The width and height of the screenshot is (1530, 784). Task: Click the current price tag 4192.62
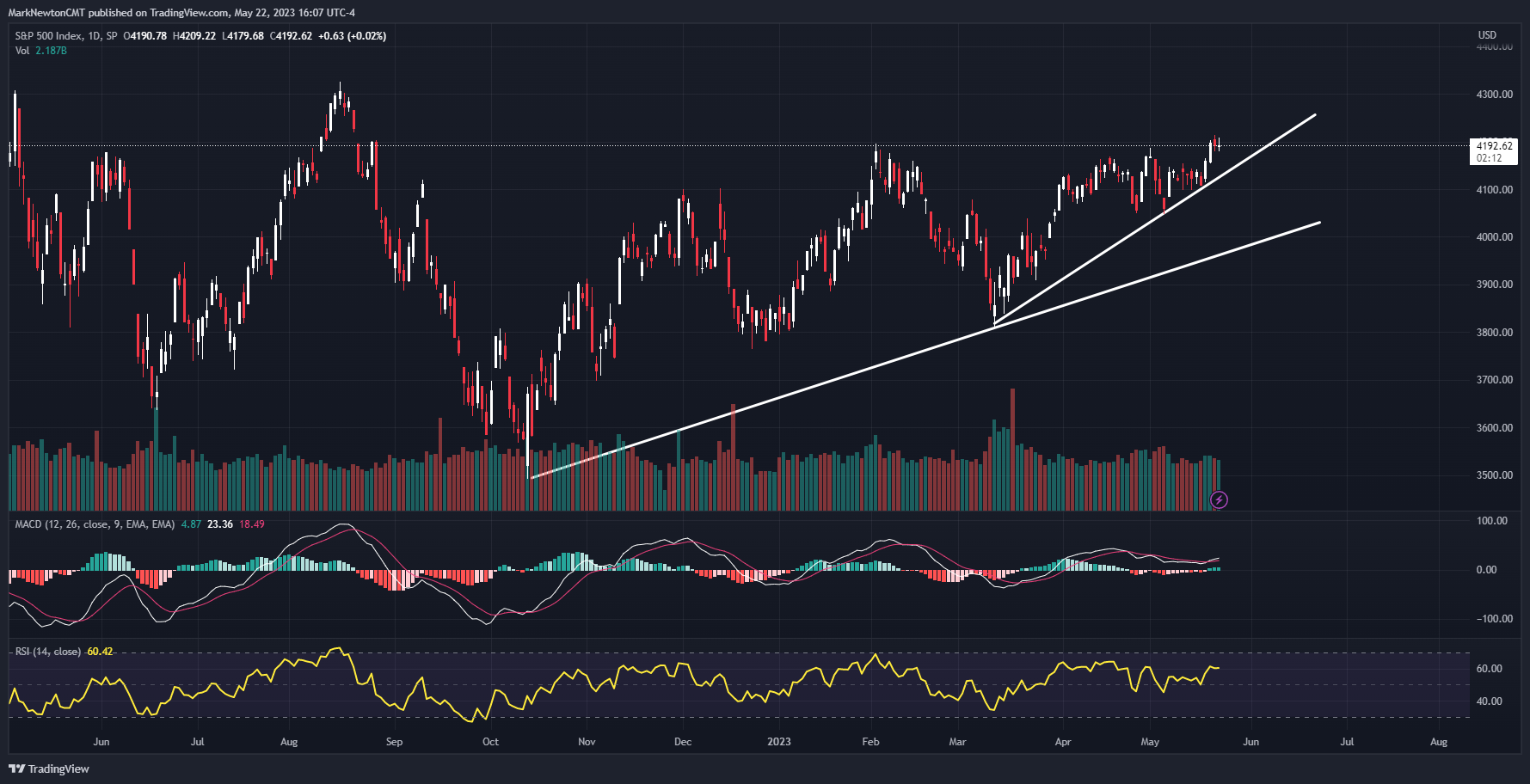[1494, 146]
